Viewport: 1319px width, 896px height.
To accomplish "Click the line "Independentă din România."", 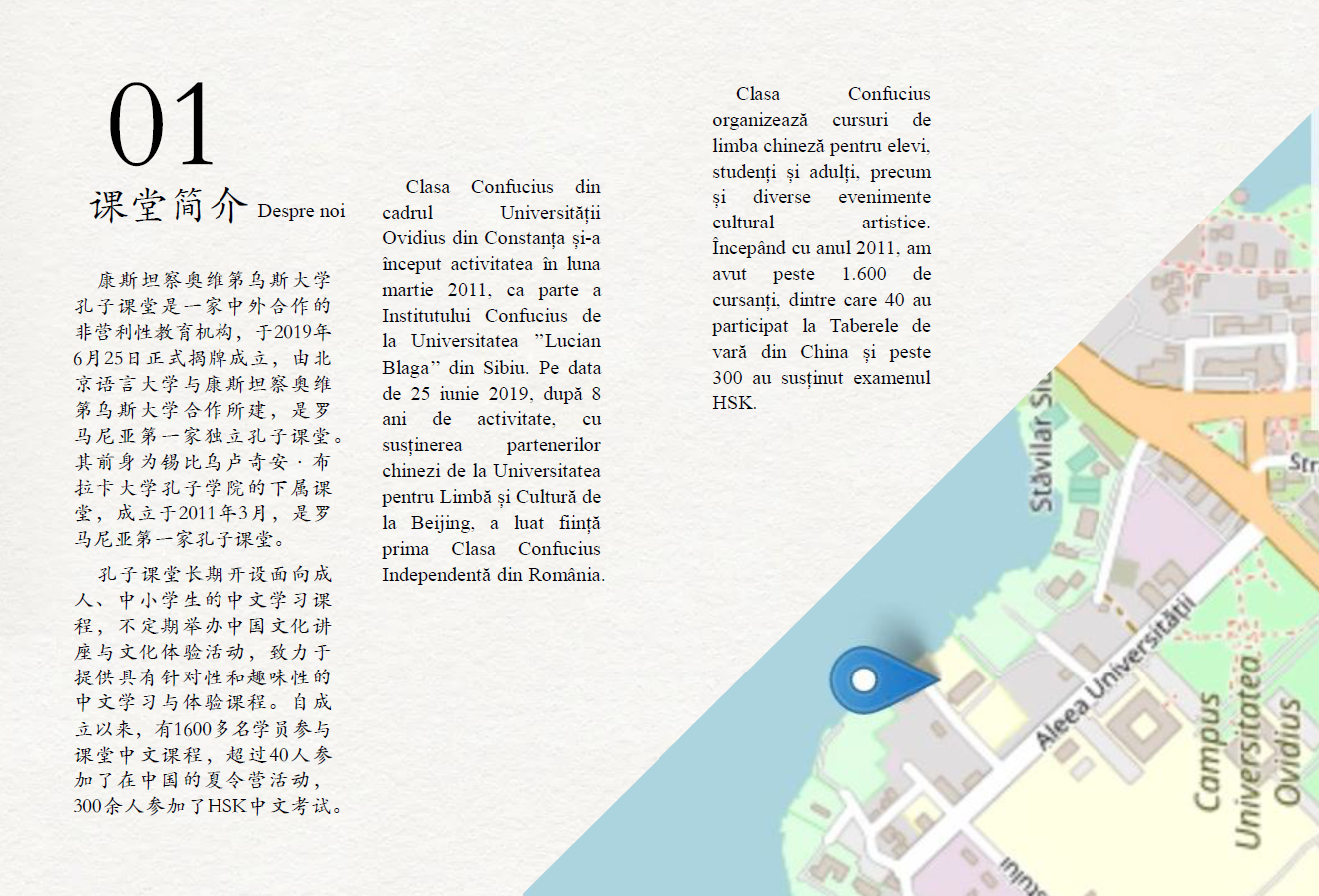I will [x=493, y=575].
